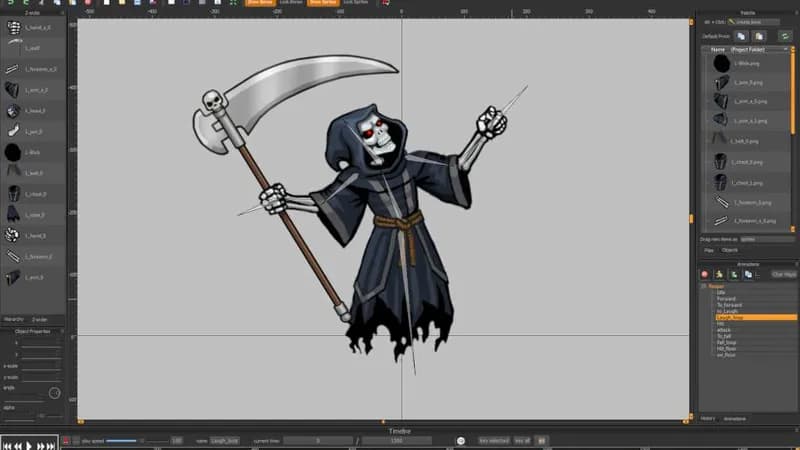Select the Fall_loop animation

coord(726,342)
